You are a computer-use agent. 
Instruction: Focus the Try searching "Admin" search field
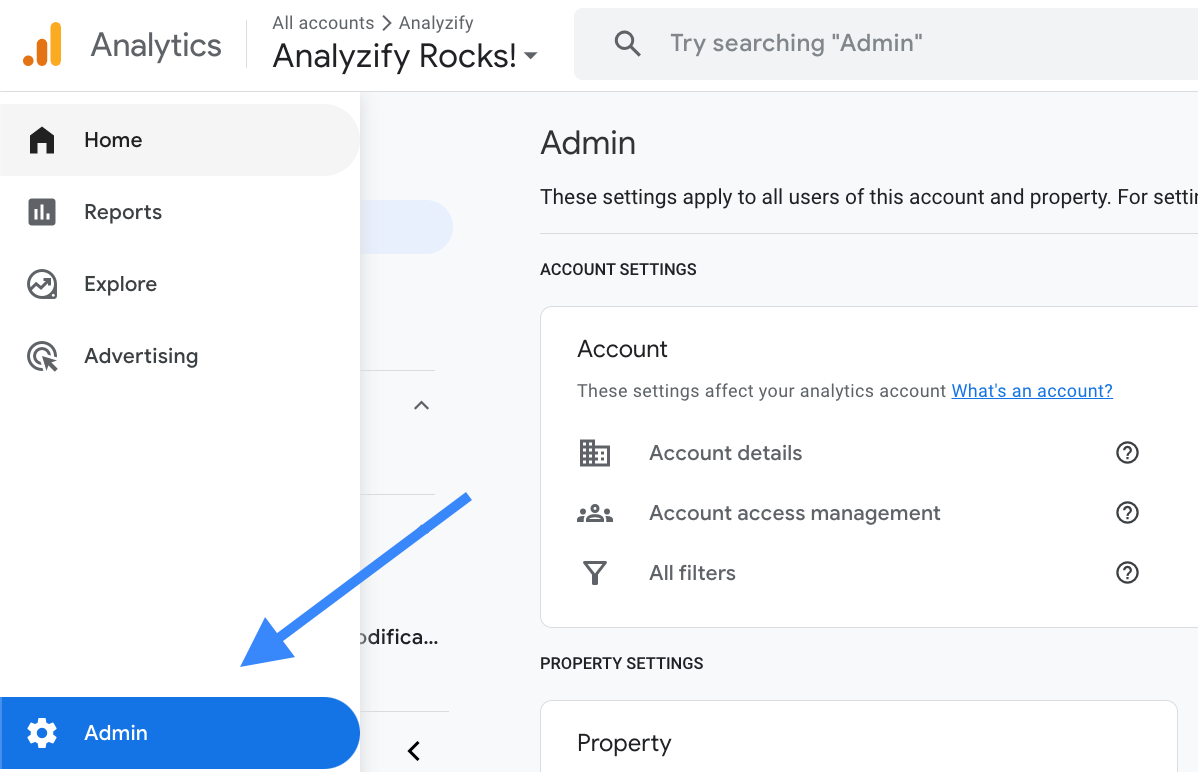click(886, 44)
